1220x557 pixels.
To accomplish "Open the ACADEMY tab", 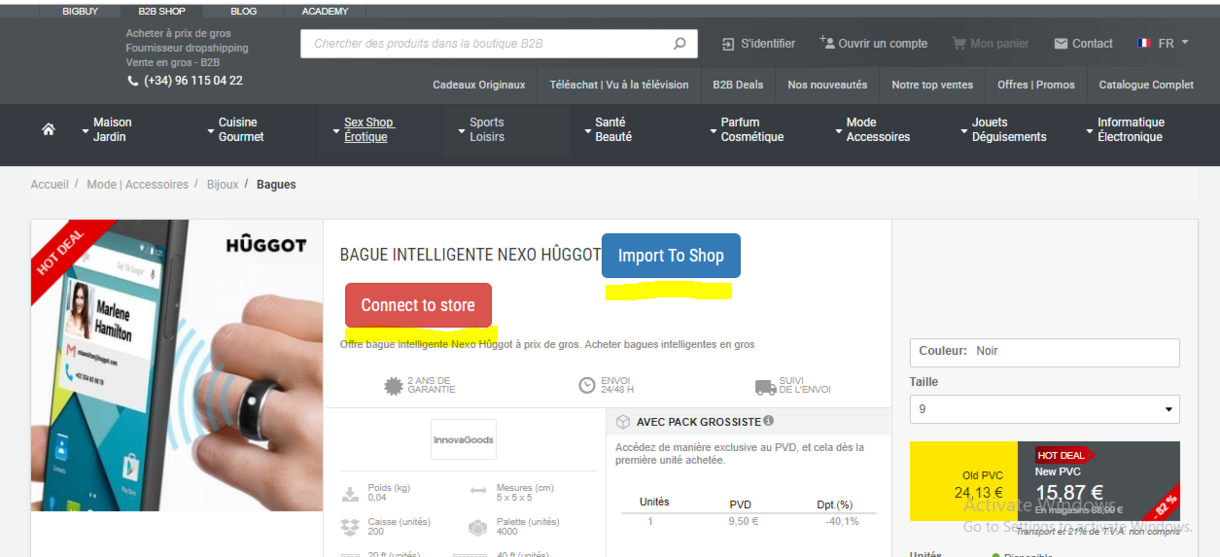I will click(325, 12).
